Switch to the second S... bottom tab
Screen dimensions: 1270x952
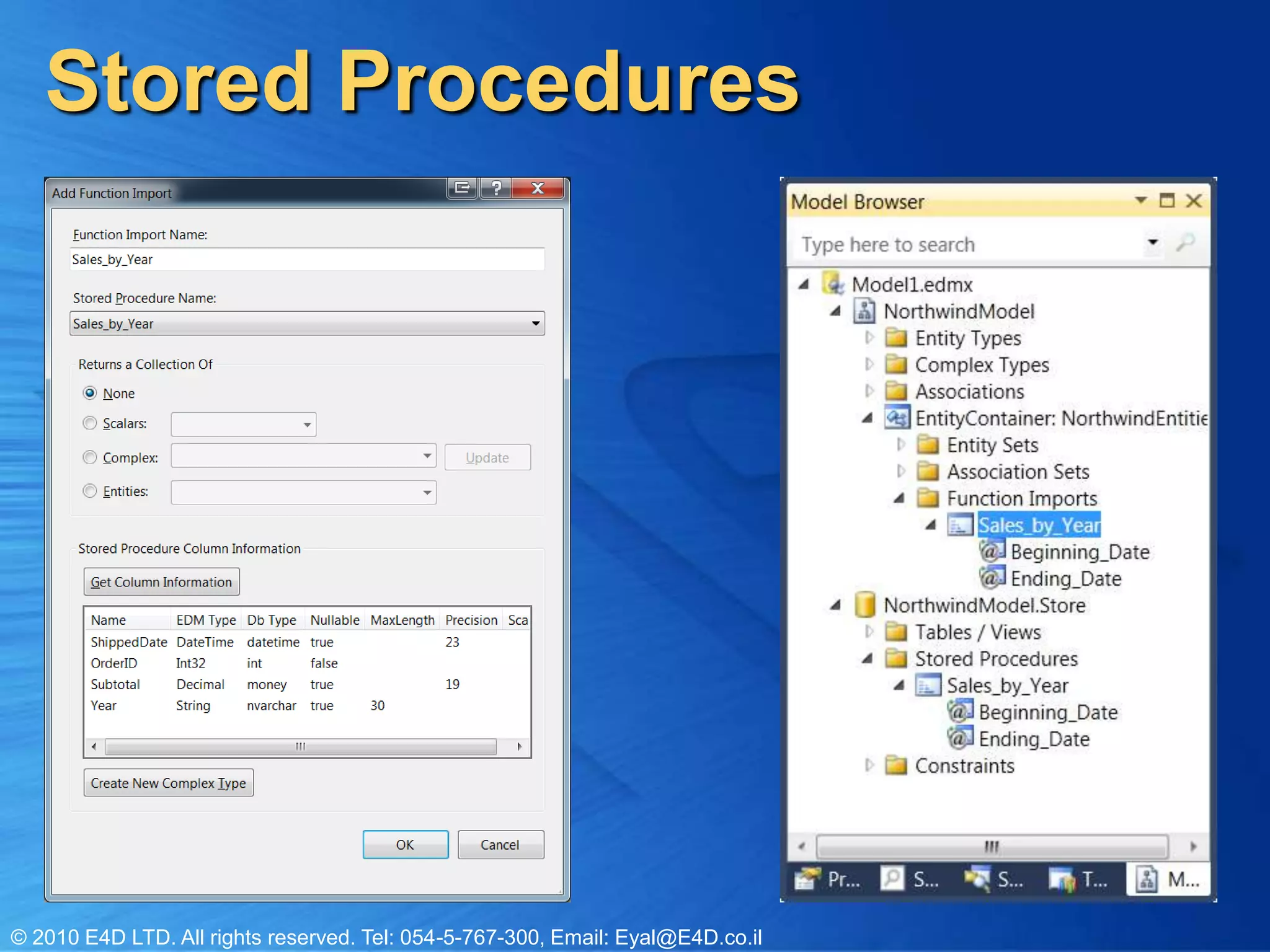[x=993, y=879]
